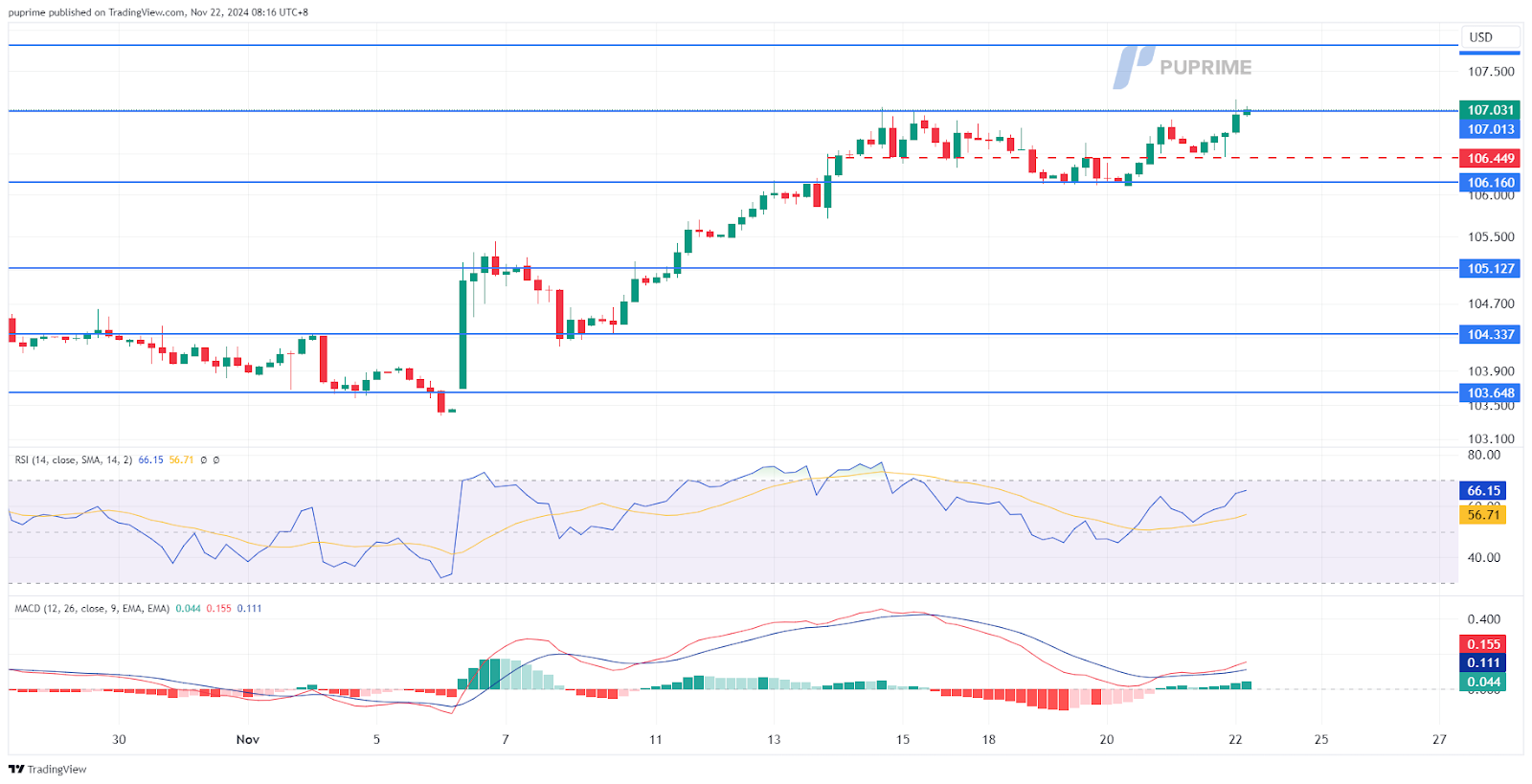The height and width of the screenshot is (784, 1532).
Task: Click the 103.648 horizontal line label
Action: coord(1490,392)
